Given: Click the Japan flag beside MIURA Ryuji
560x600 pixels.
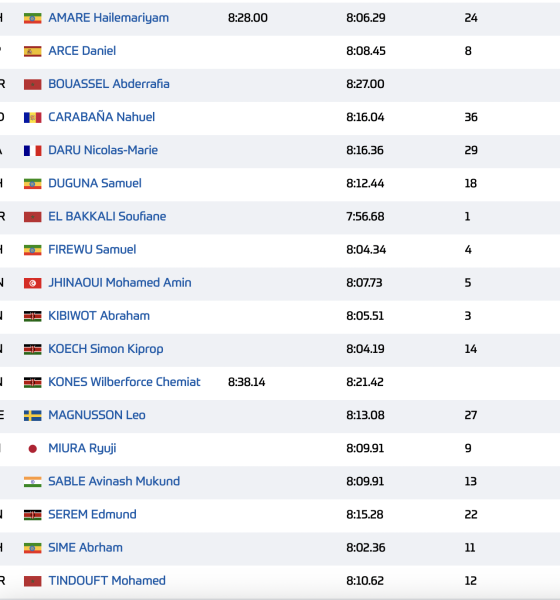Looking at the screenshot, I should (33, 448).
